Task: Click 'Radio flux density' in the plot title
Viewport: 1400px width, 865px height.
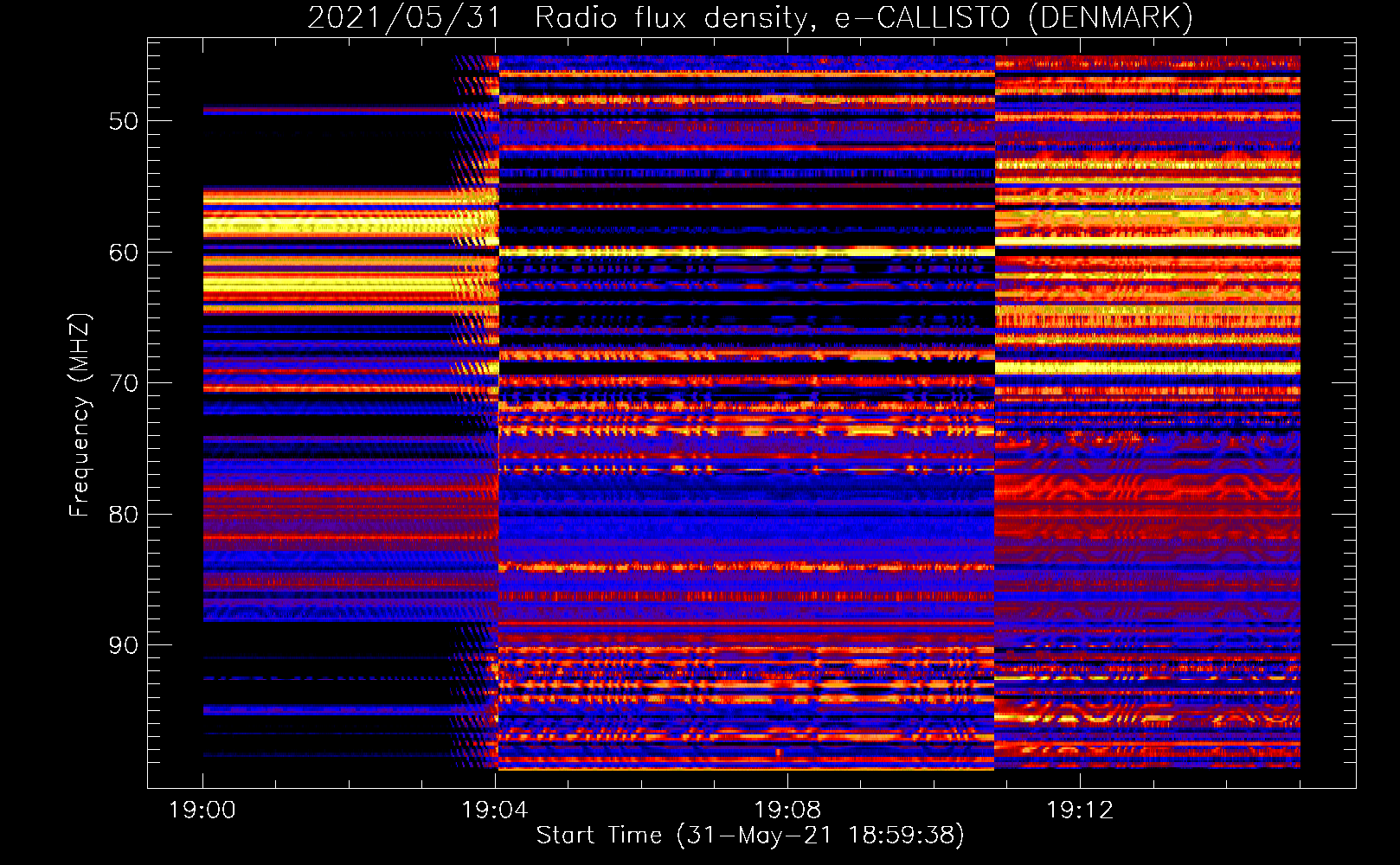Action: click(x=675, y=18)
